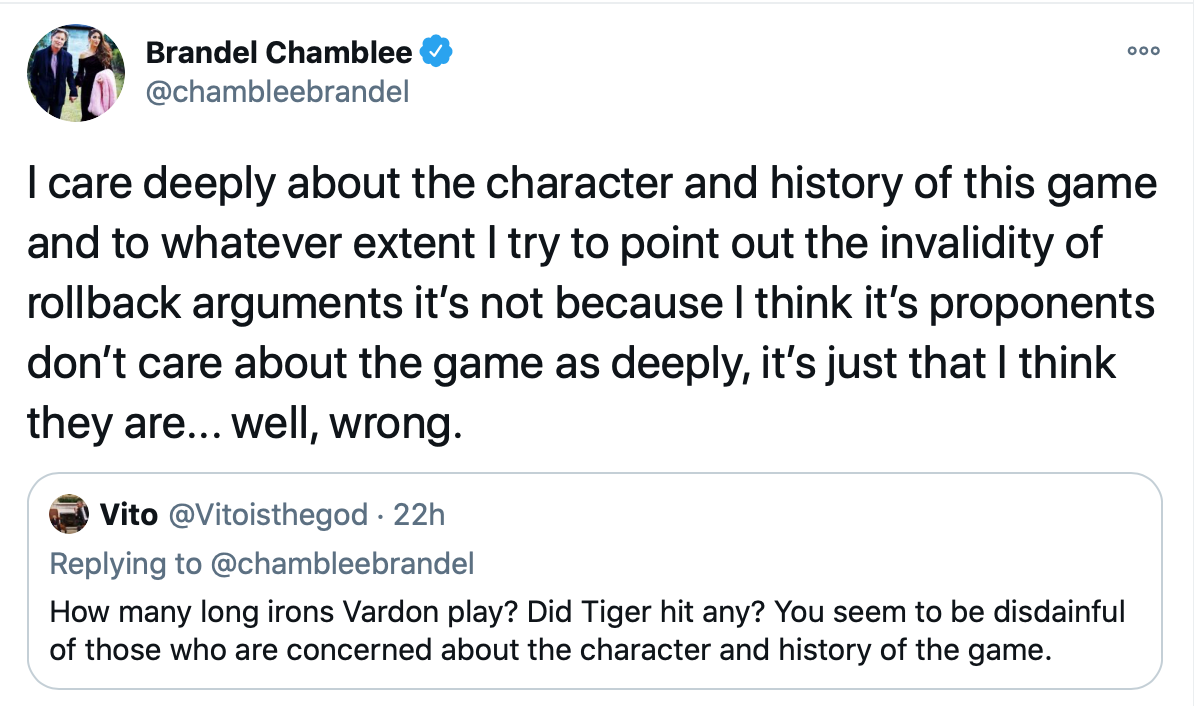Open the three-dot more options menu
1194x706 pixels.
1143,51
